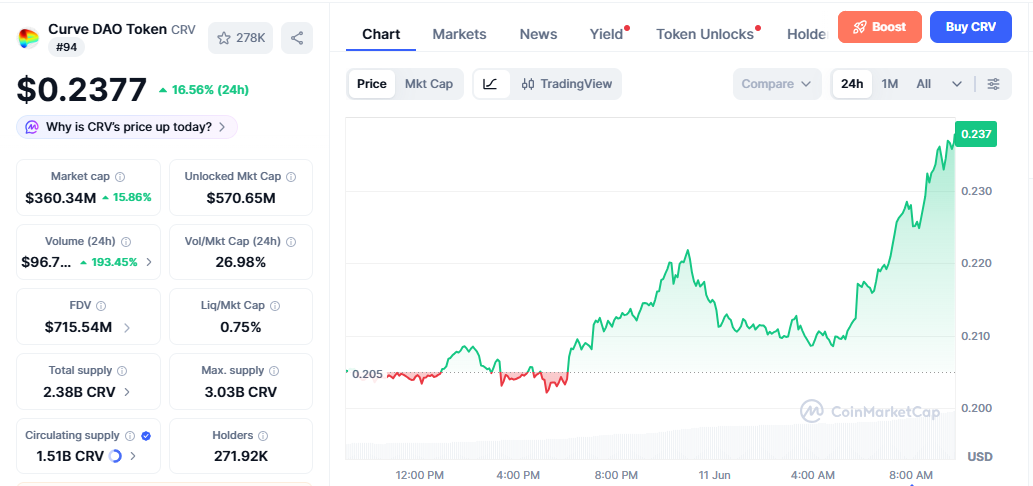
Task: Click the verified badge next to Circulating supply
Action: (146, 435)
